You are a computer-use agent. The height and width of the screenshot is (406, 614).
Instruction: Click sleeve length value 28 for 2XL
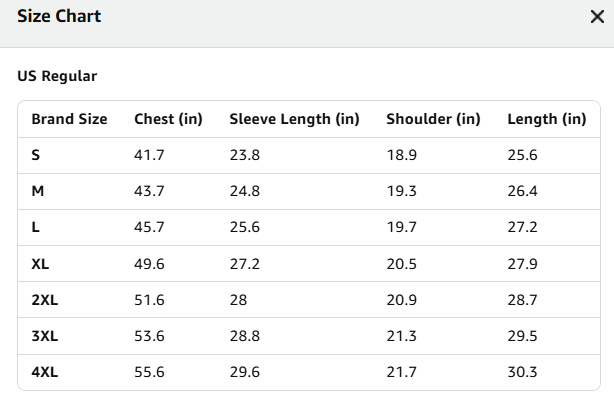pos(238,300)
